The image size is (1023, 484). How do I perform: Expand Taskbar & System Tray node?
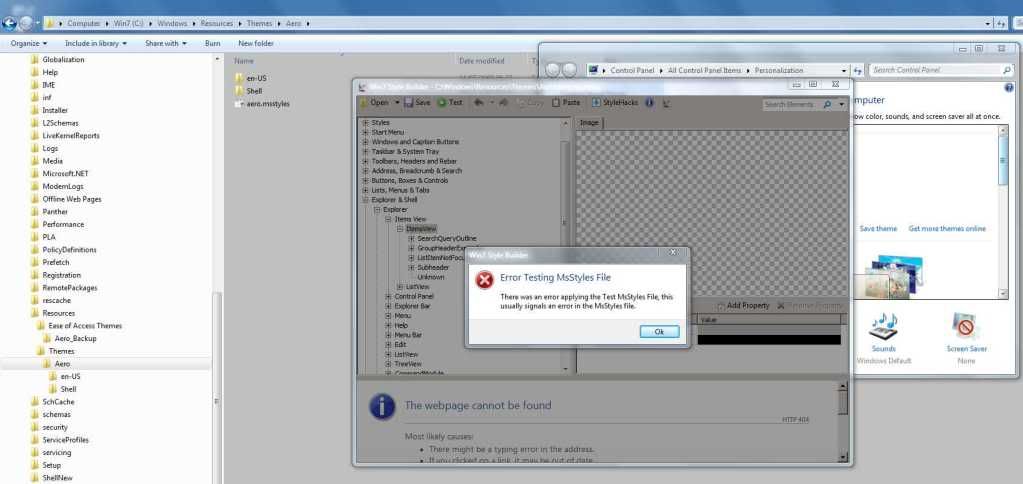(x=365, y=151)
